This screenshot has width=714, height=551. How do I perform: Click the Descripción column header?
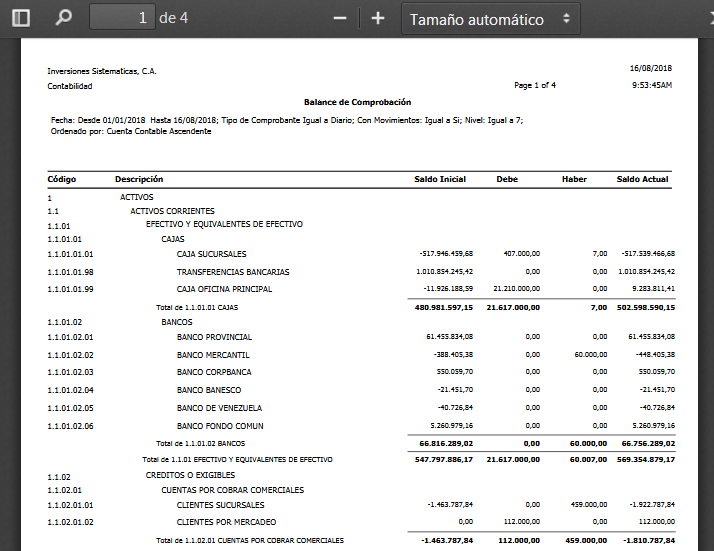click(139, 179)
